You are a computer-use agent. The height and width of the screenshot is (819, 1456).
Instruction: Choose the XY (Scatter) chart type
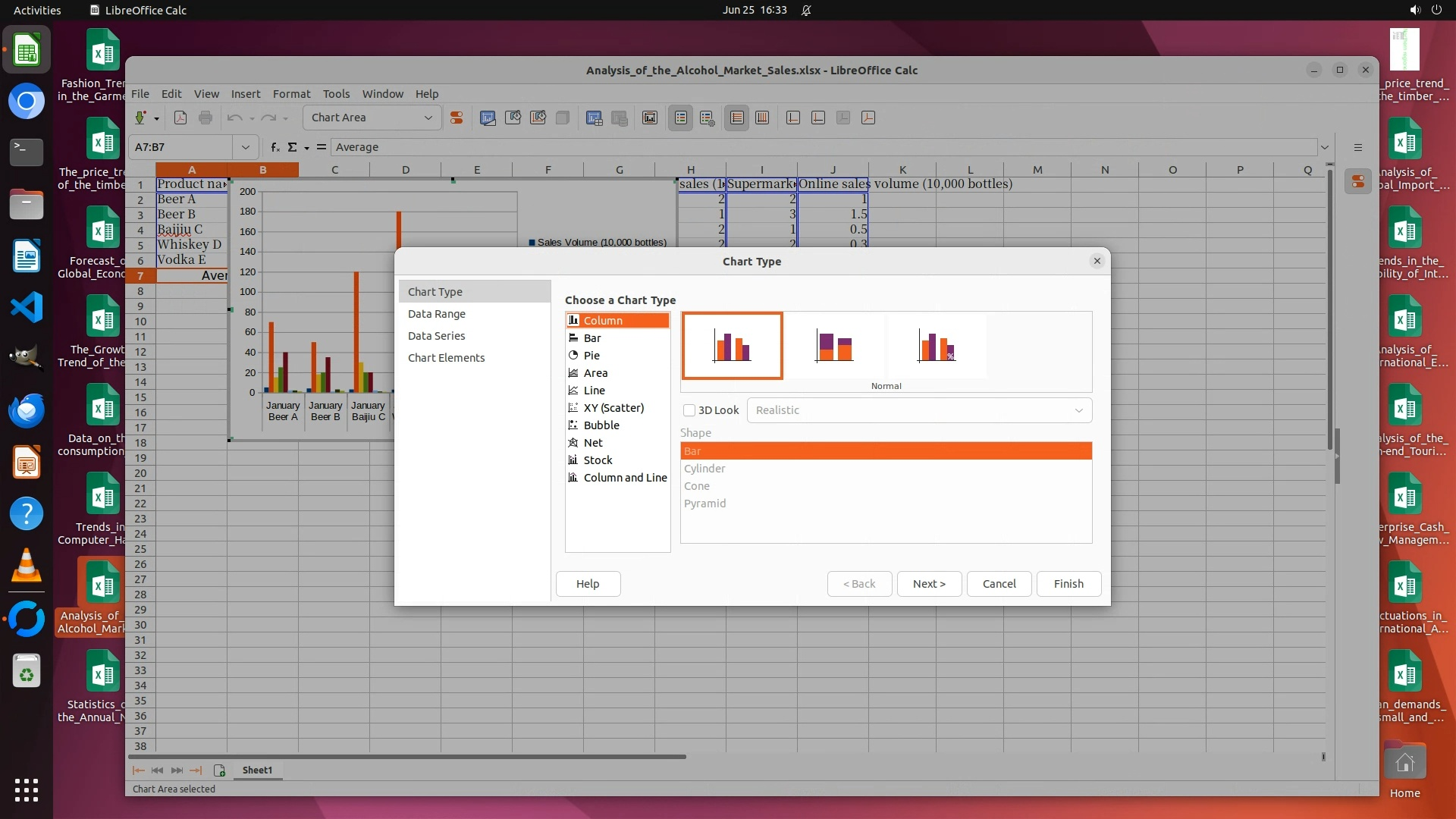613,408
